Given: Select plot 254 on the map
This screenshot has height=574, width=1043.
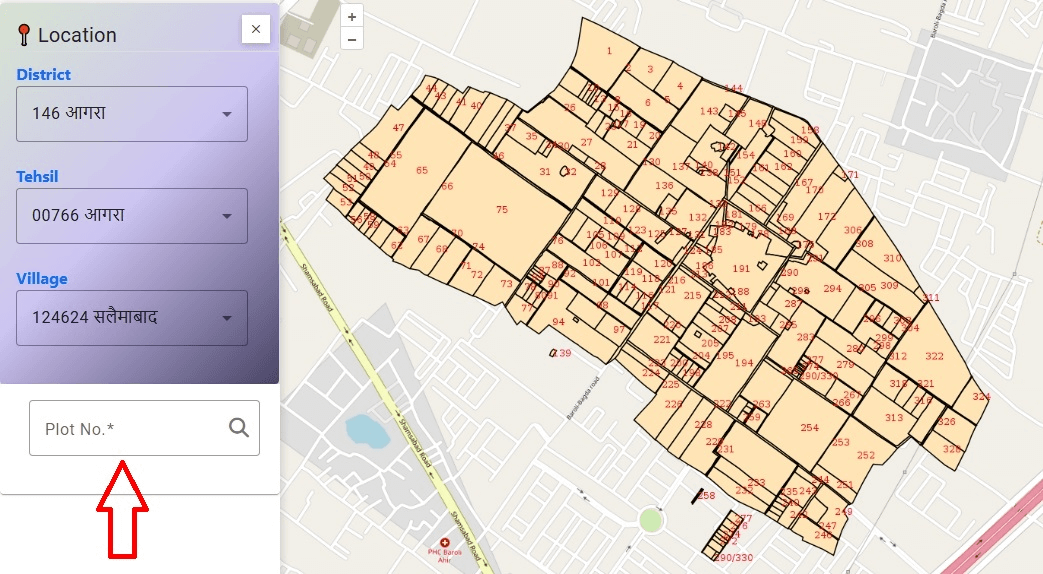Looking at the screenshot, I should click(809, 427).
